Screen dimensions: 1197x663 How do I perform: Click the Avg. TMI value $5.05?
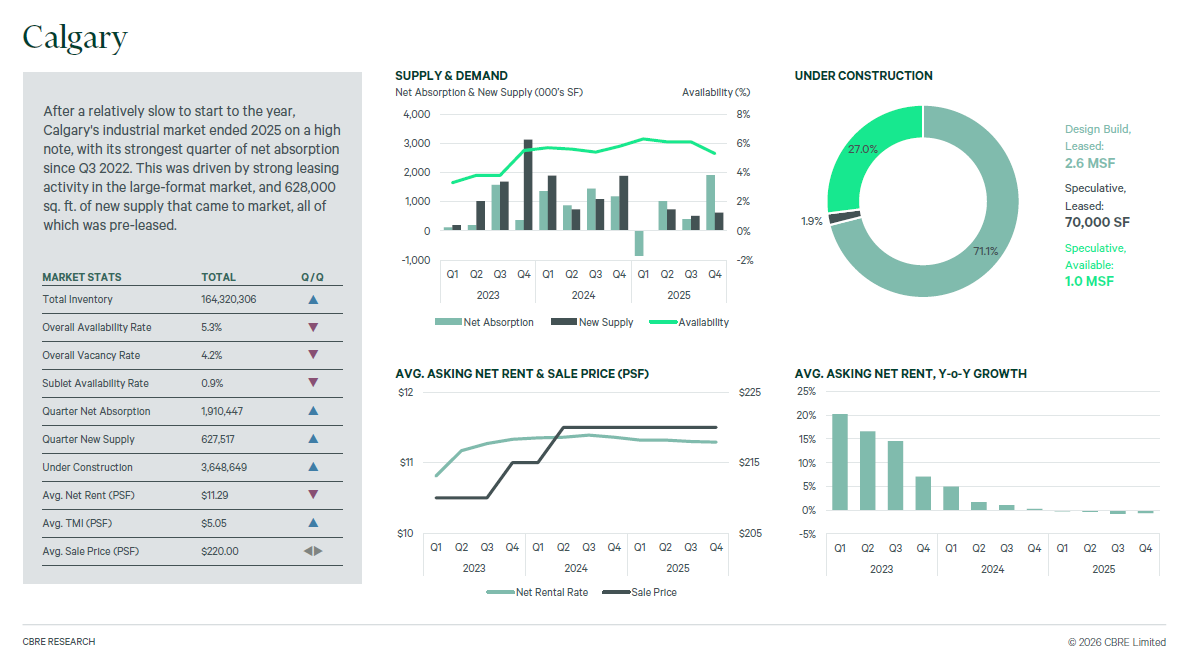pos(214,523)
